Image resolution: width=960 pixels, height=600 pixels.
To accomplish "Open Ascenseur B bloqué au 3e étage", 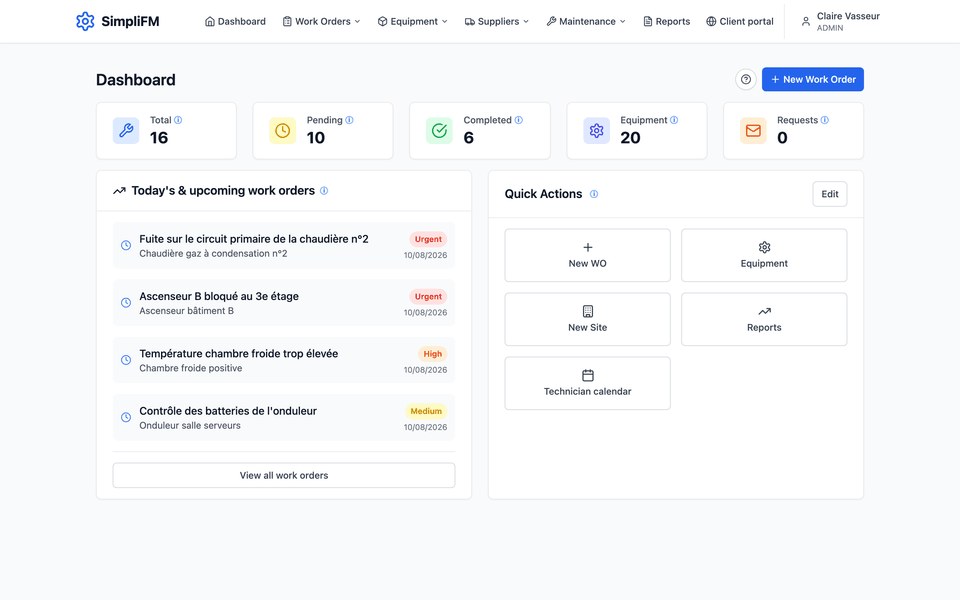I will (283, 302).
